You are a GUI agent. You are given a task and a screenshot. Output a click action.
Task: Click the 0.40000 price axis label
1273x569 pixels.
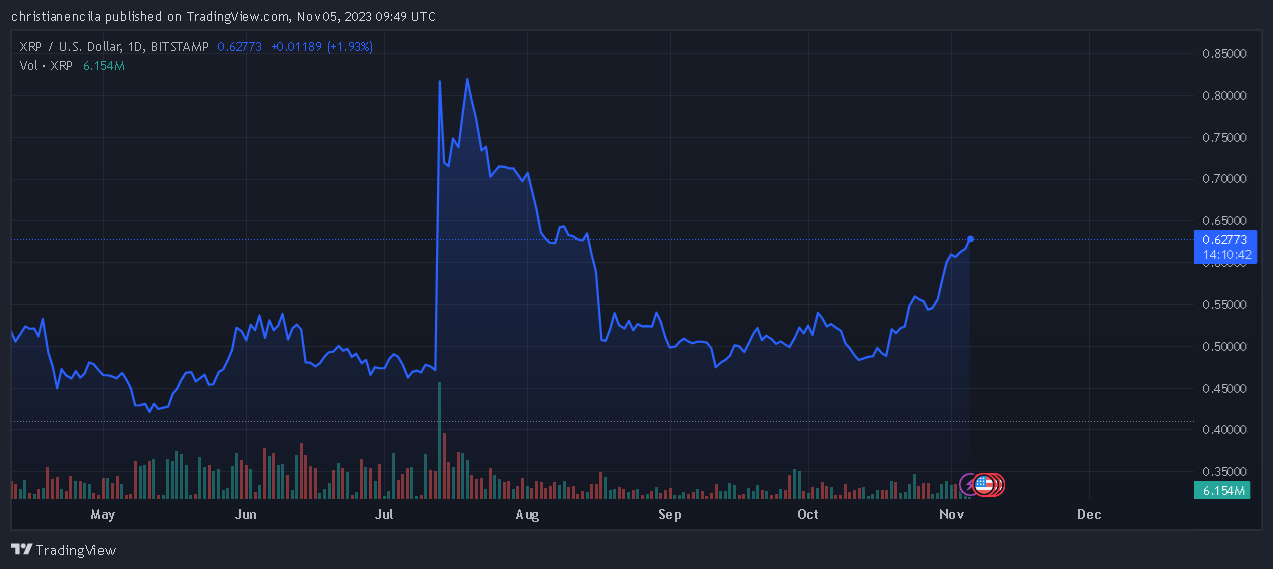tap(1225, 430)
